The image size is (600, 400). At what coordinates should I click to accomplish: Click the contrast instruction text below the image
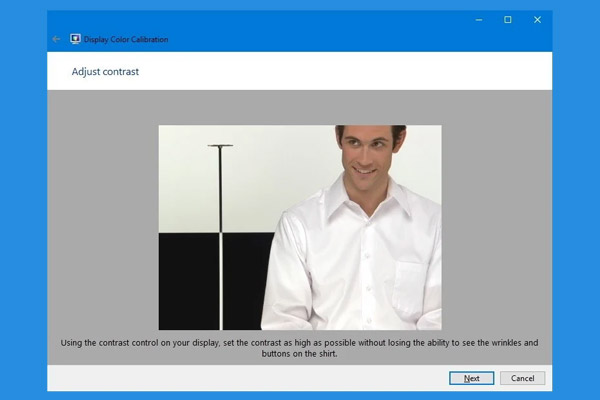(299, 348)
